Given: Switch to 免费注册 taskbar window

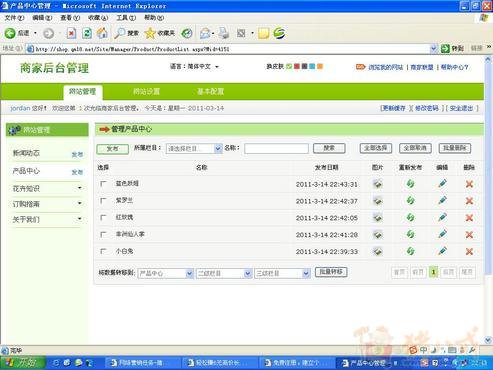Looking at the screenshot, I should (296, 363).
